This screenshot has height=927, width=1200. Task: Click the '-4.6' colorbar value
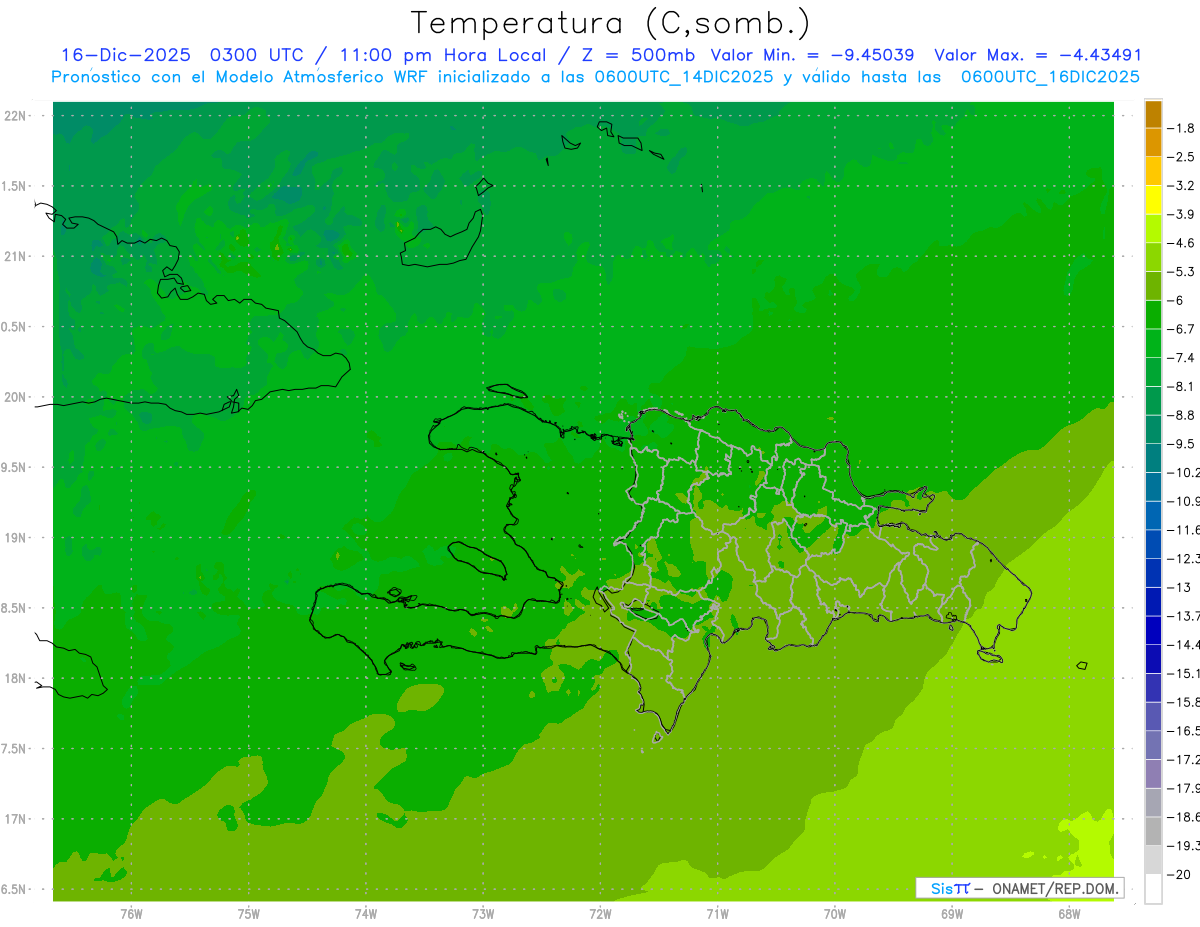1182,243
